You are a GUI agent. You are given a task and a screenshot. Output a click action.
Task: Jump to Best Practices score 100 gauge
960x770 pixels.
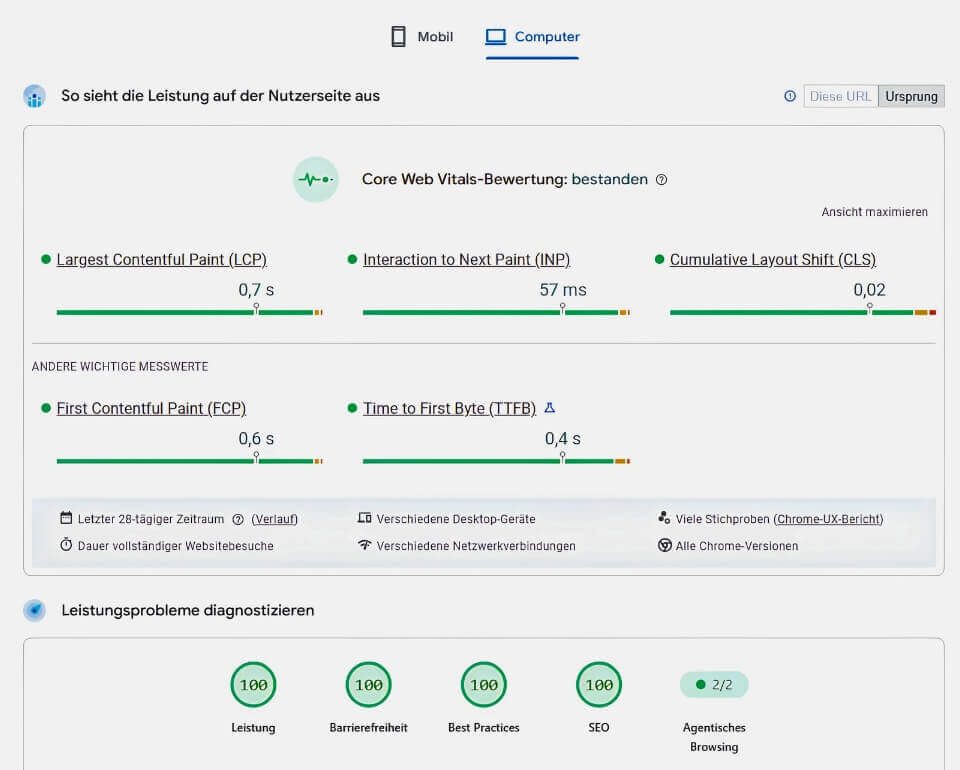coord(484,685)
